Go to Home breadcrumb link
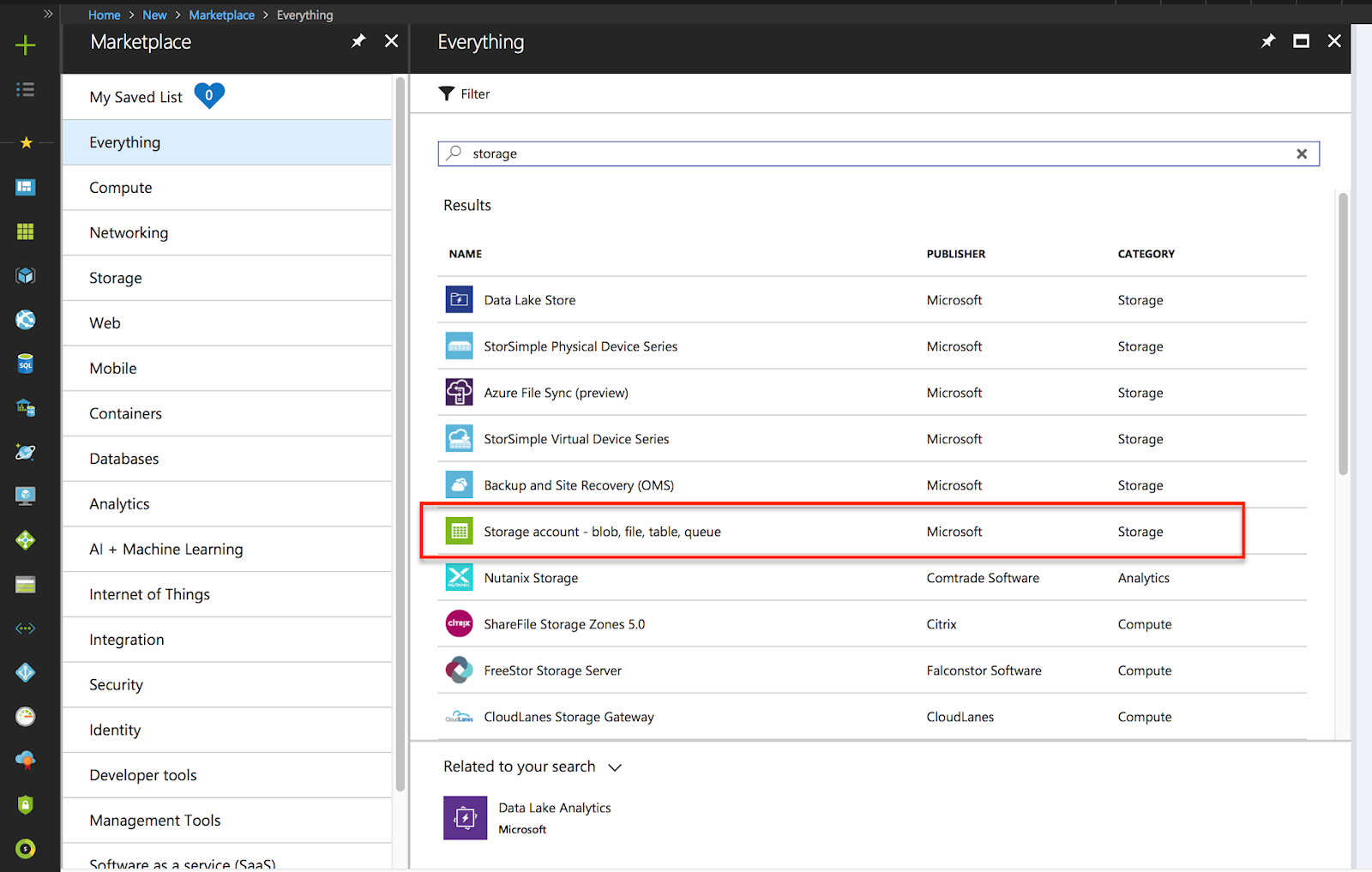 (104, 15)
